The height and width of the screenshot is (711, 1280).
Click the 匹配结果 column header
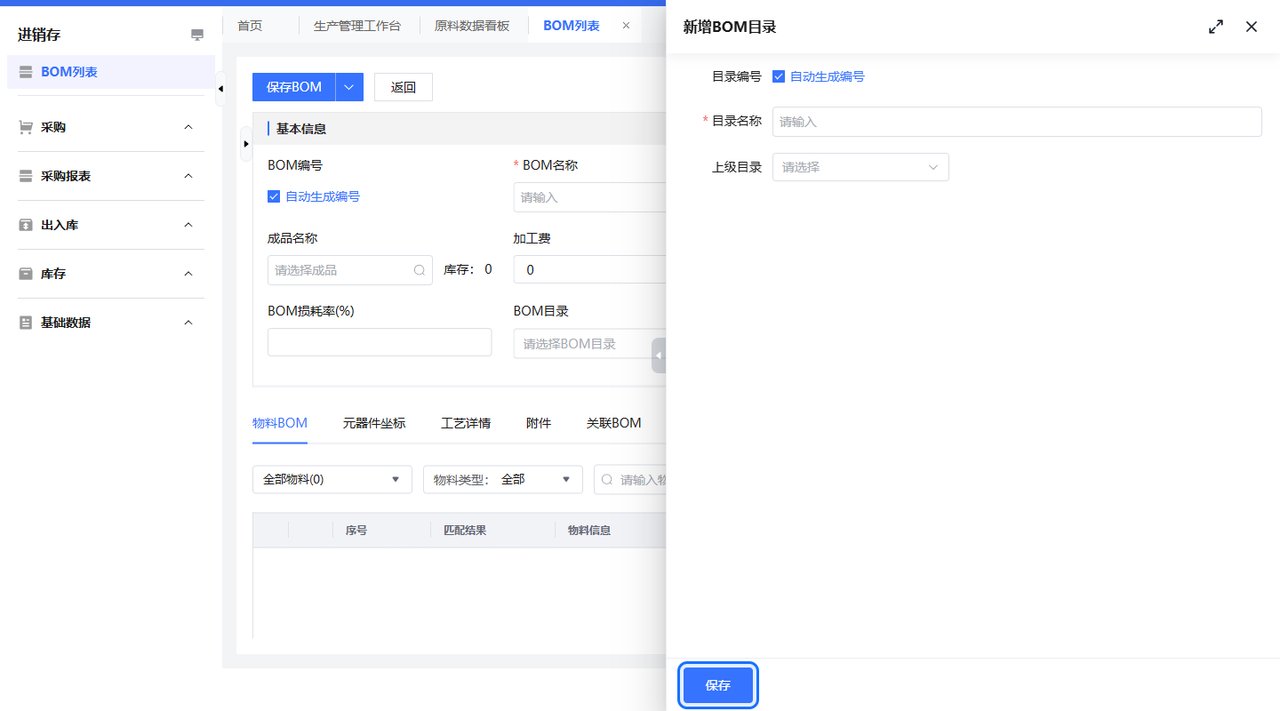point(465,530)
